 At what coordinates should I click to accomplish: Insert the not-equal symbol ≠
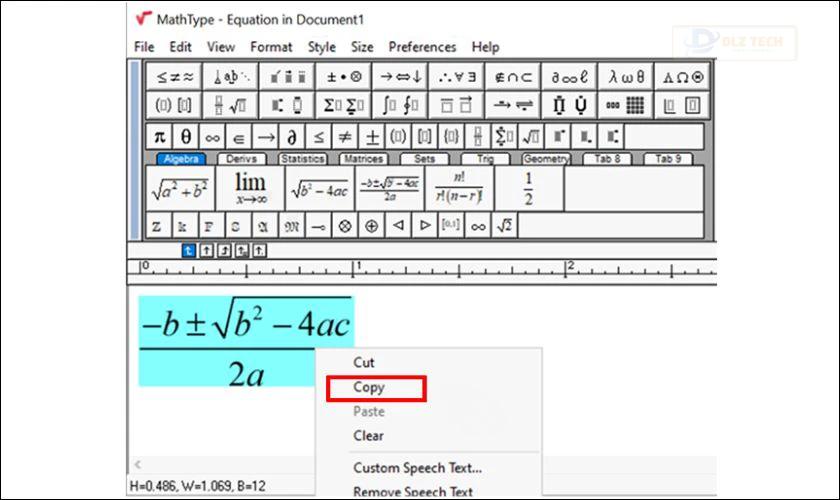pyautogui.click(x=346, y=137)
